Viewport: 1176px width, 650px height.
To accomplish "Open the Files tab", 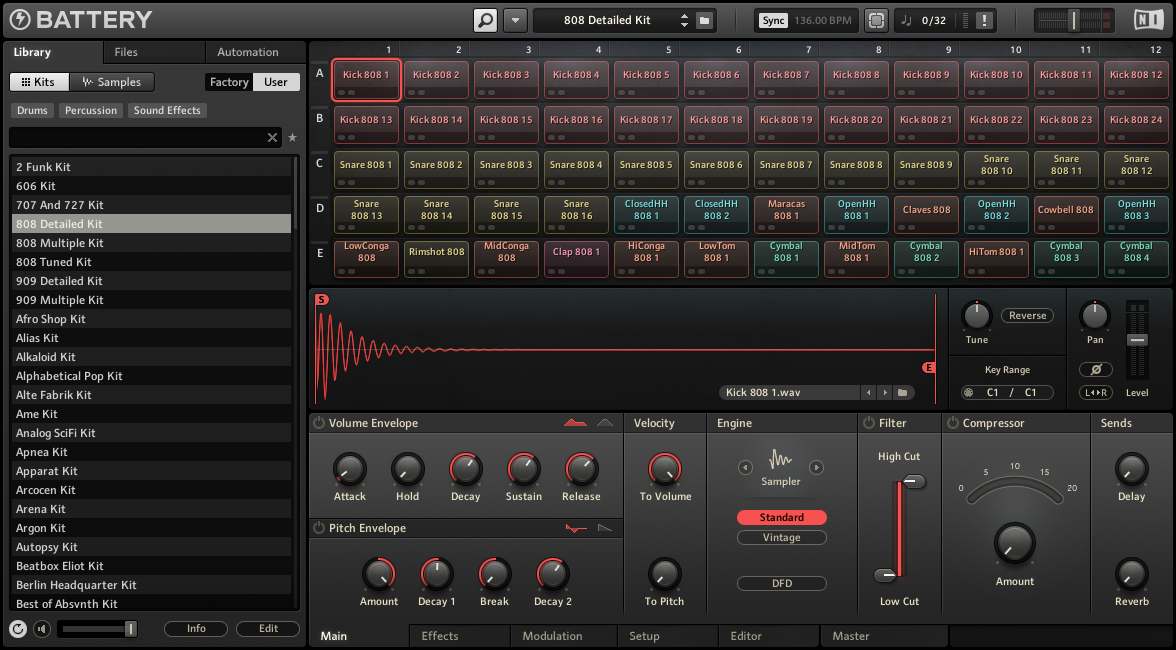I will coord(154,52).
